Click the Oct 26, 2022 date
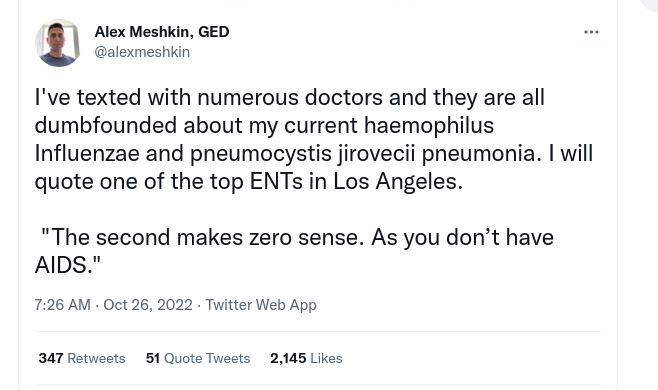 click(148, 305)
